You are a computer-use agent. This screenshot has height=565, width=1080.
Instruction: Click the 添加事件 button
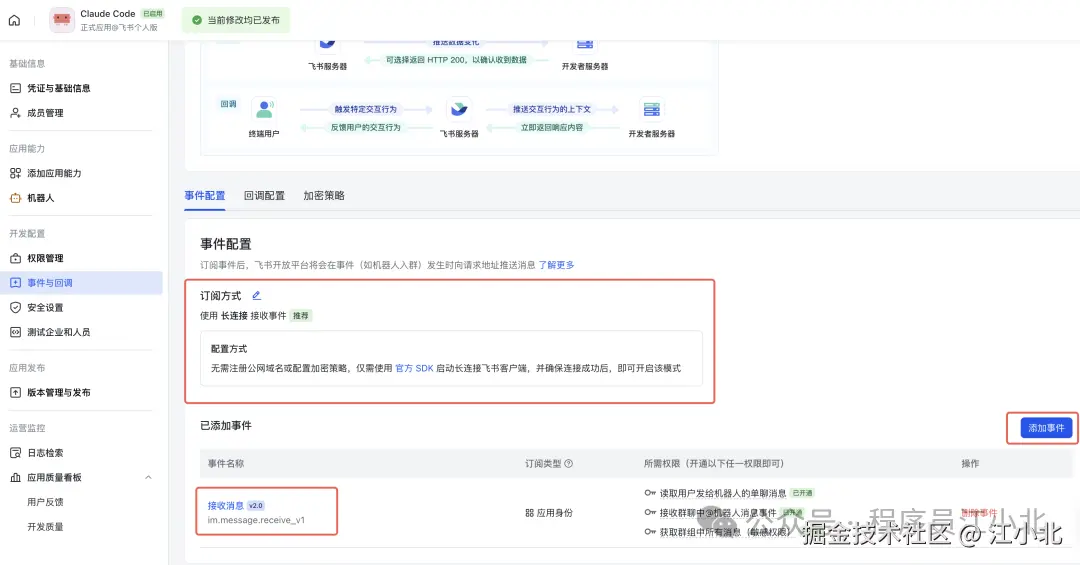(1046, 428)
